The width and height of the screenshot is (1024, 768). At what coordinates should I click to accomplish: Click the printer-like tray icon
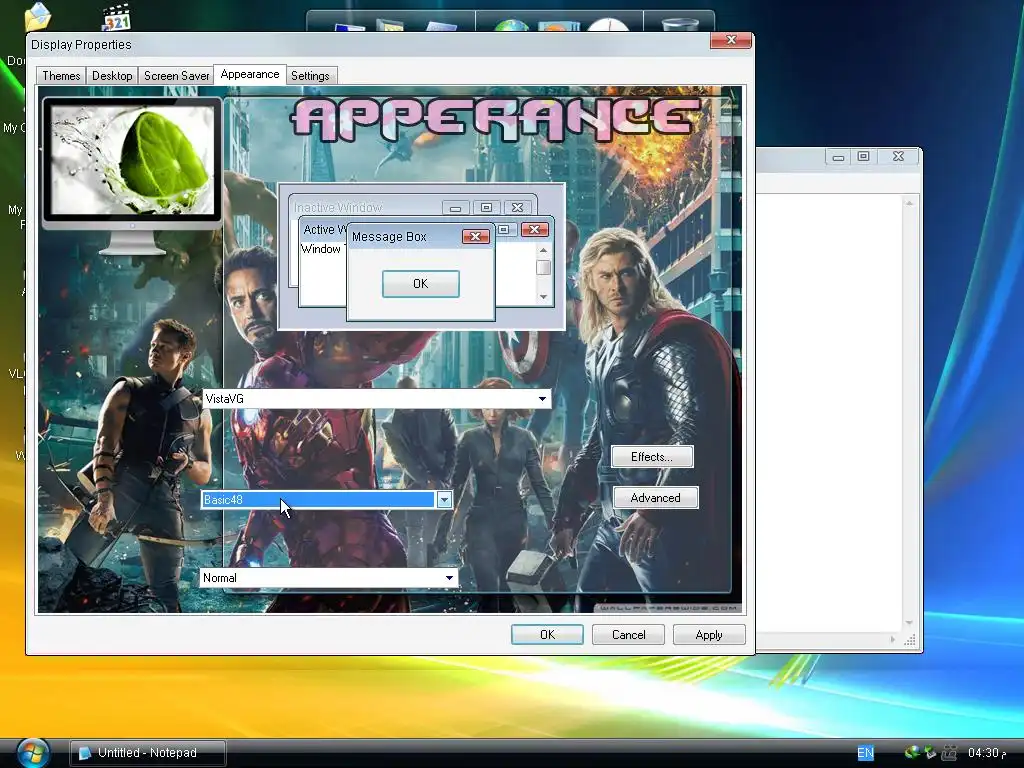(x=950, y=752)
